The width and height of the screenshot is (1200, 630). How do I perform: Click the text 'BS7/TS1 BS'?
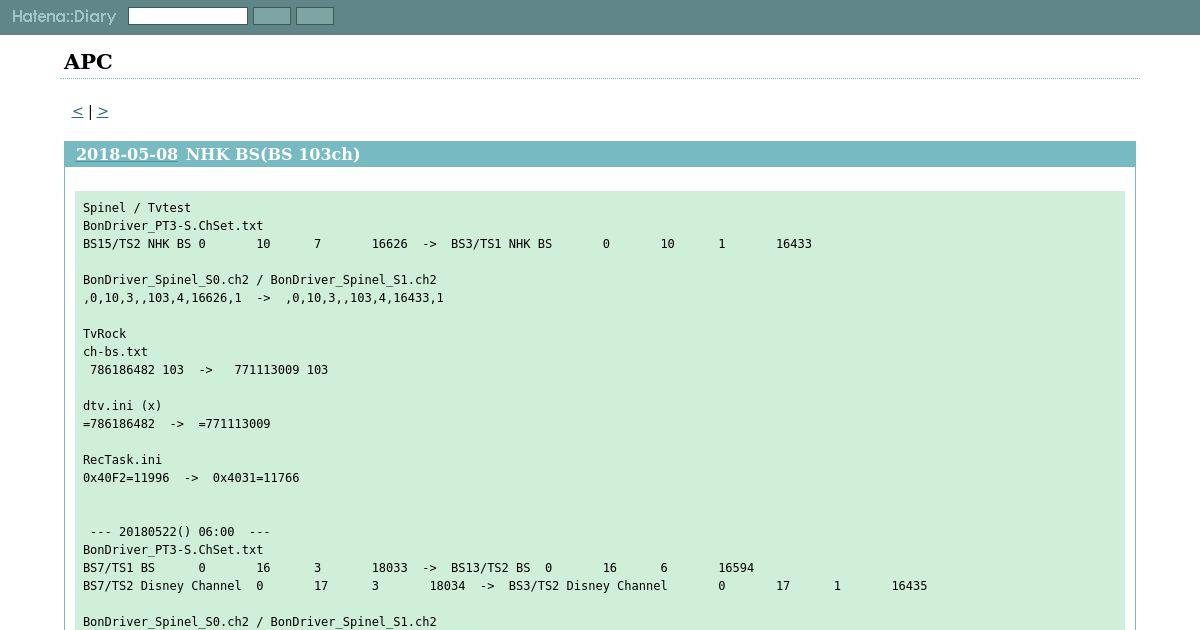(x=119, y=568)
